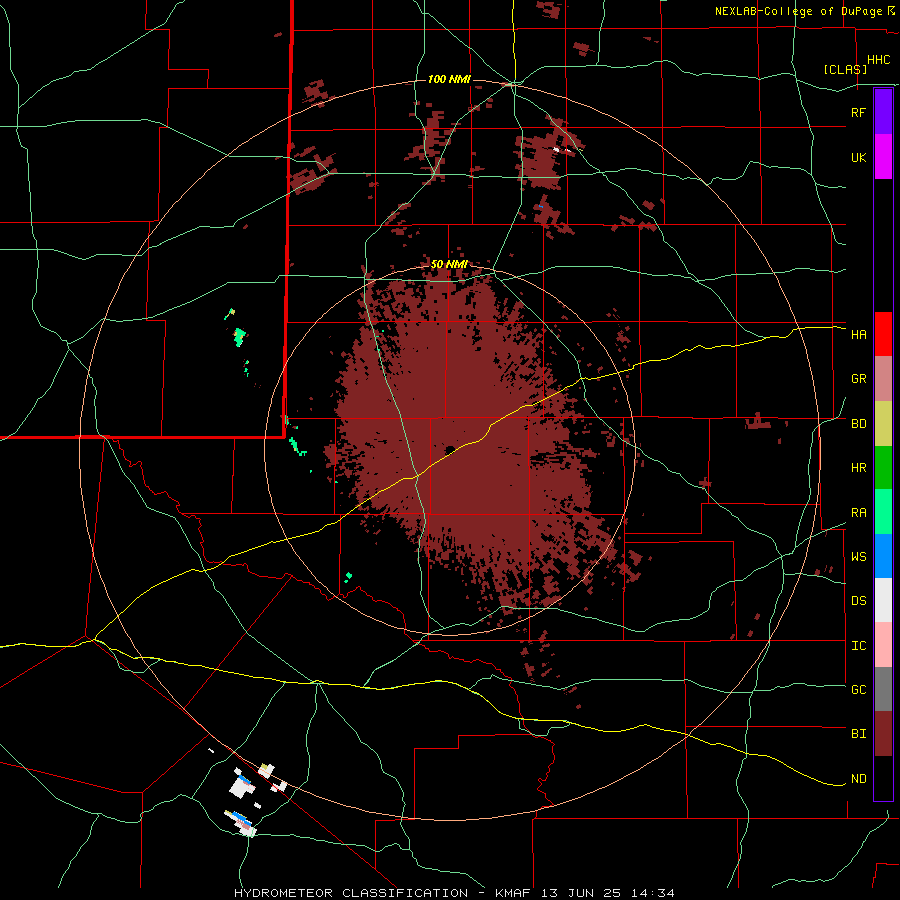Click the BI brown legend block
Screen dimensions: 900x900
pyautogui.click(x=883, y=734)
